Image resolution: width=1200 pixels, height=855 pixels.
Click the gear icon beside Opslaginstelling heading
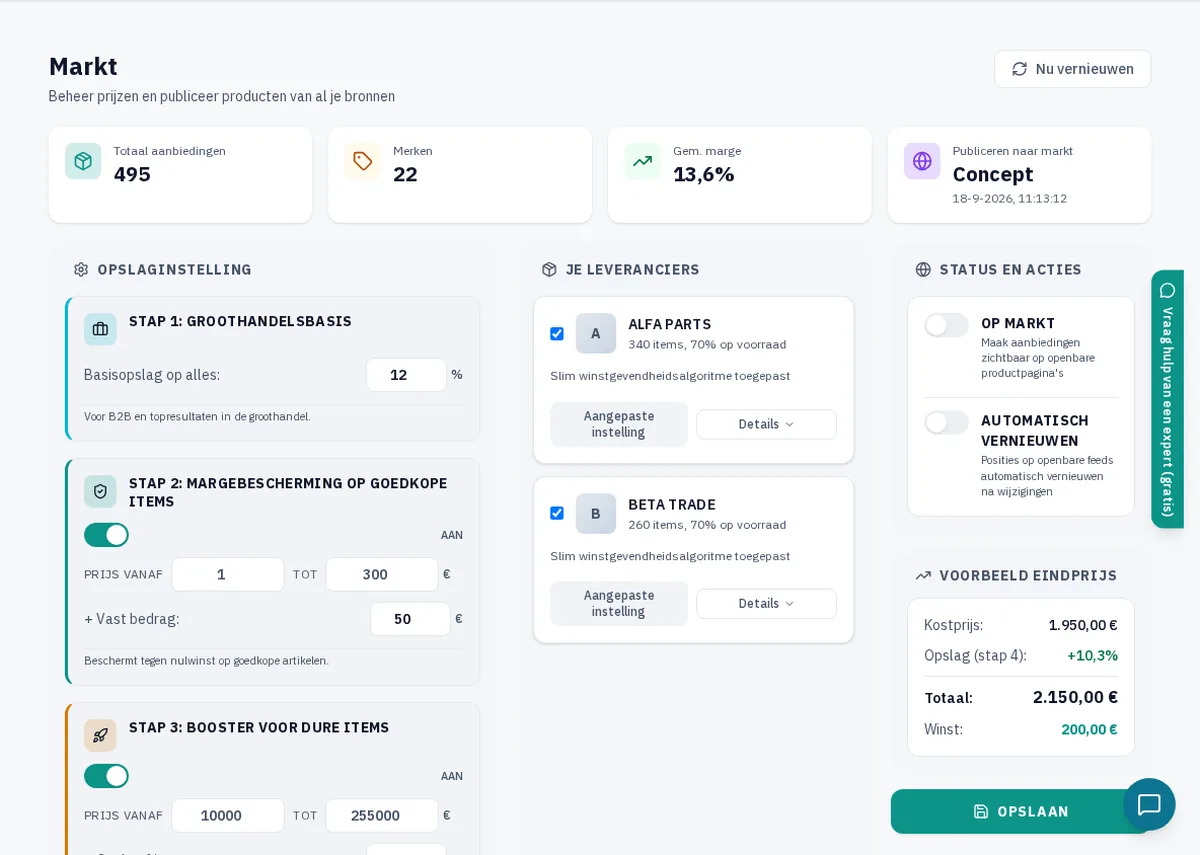[x=81, y=270]
